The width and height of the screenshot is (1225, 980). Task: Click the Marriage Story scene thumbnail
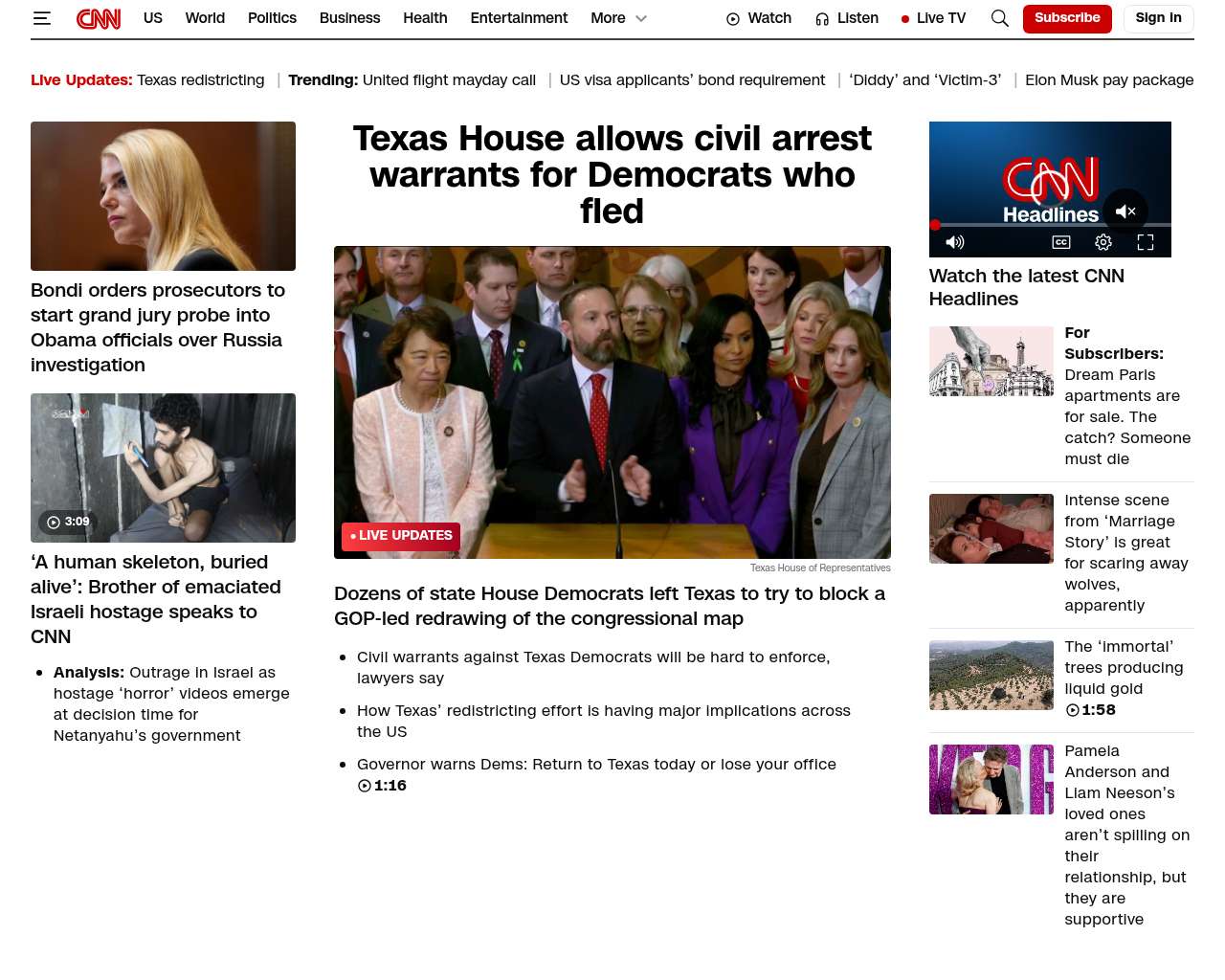[991, 529]
